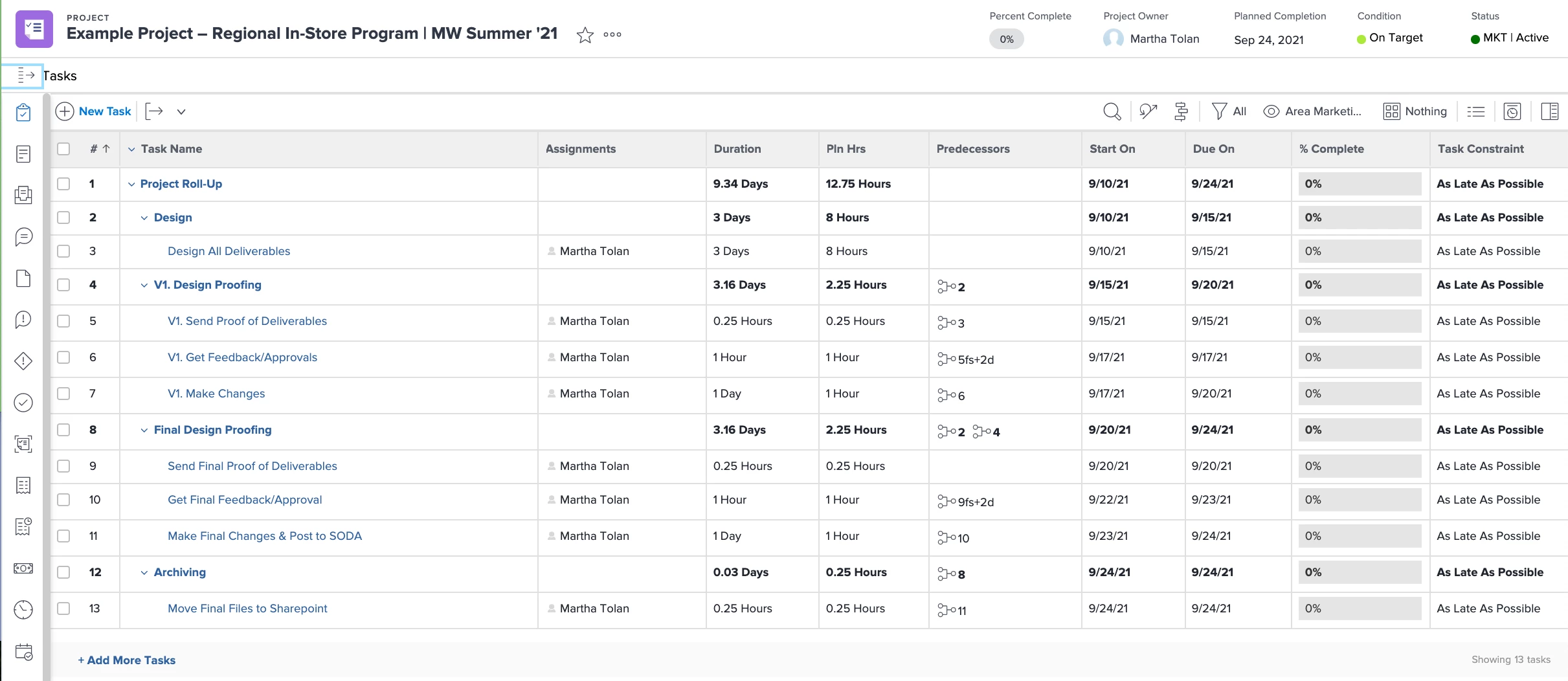
Task: Open the Approvals checkmark-circle sidebar icon
Action: [23, 403]
